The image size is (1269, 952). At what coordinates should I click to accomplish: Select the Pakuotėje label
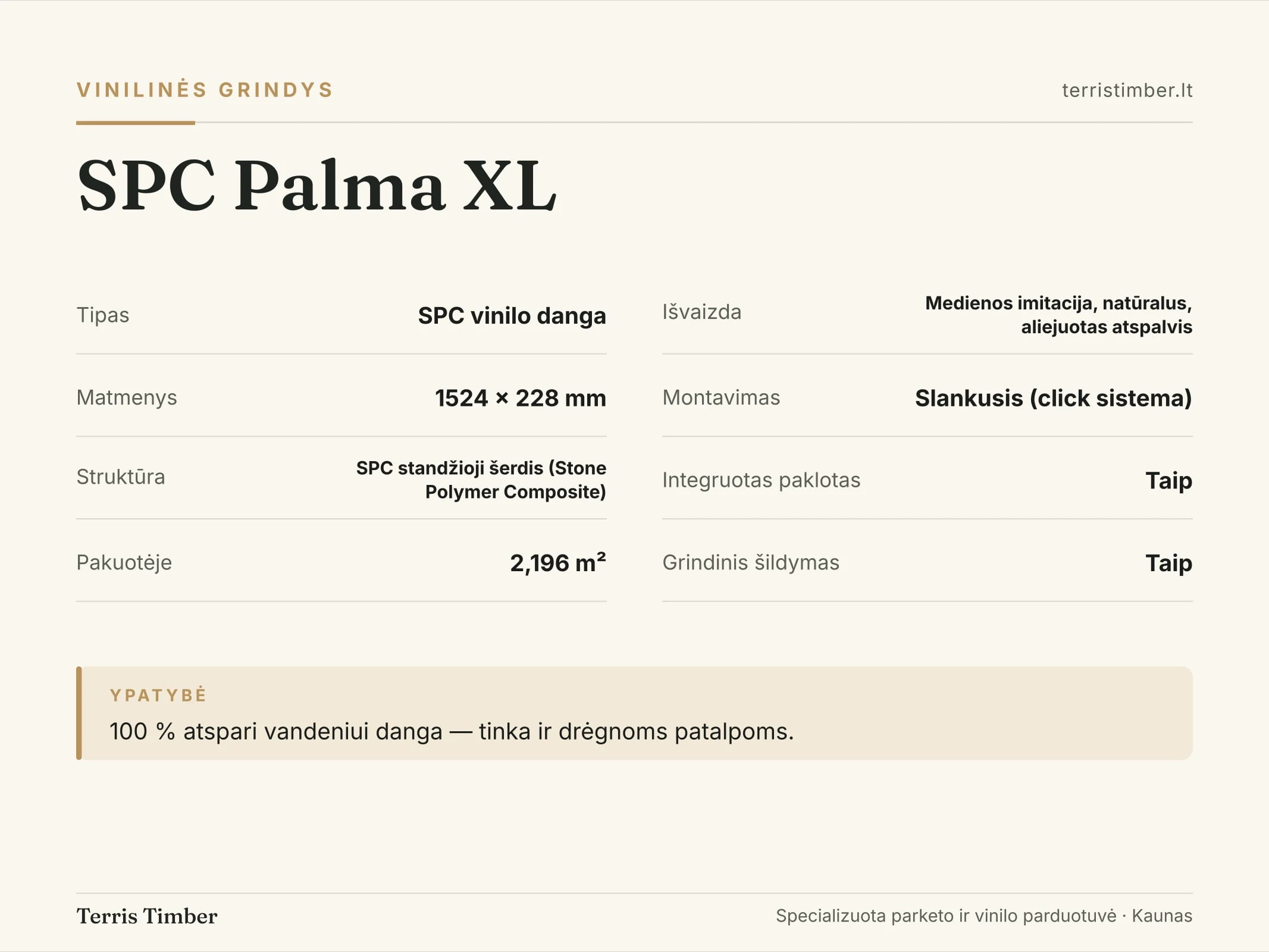point(124,562)
